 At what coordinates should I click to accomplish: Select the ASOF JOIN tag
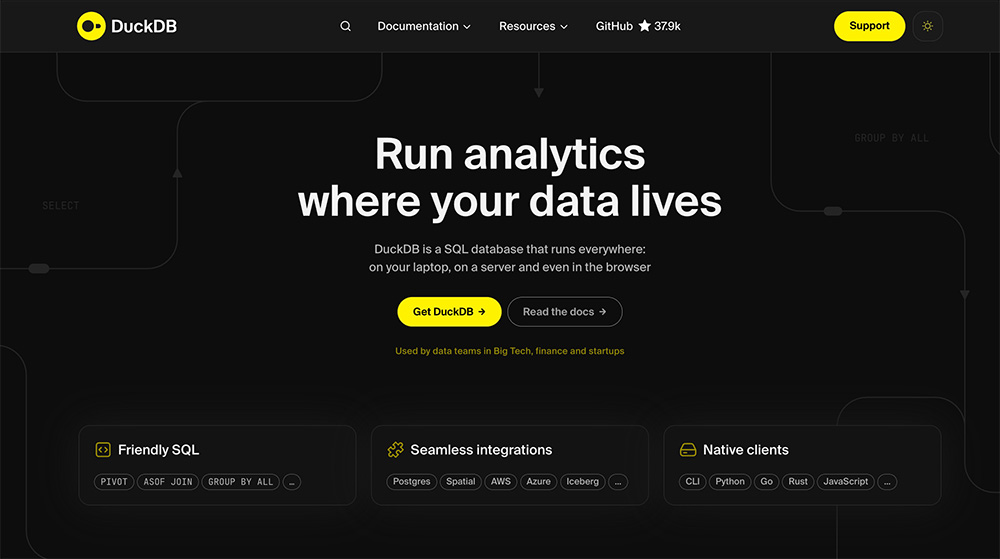[168, 482]
